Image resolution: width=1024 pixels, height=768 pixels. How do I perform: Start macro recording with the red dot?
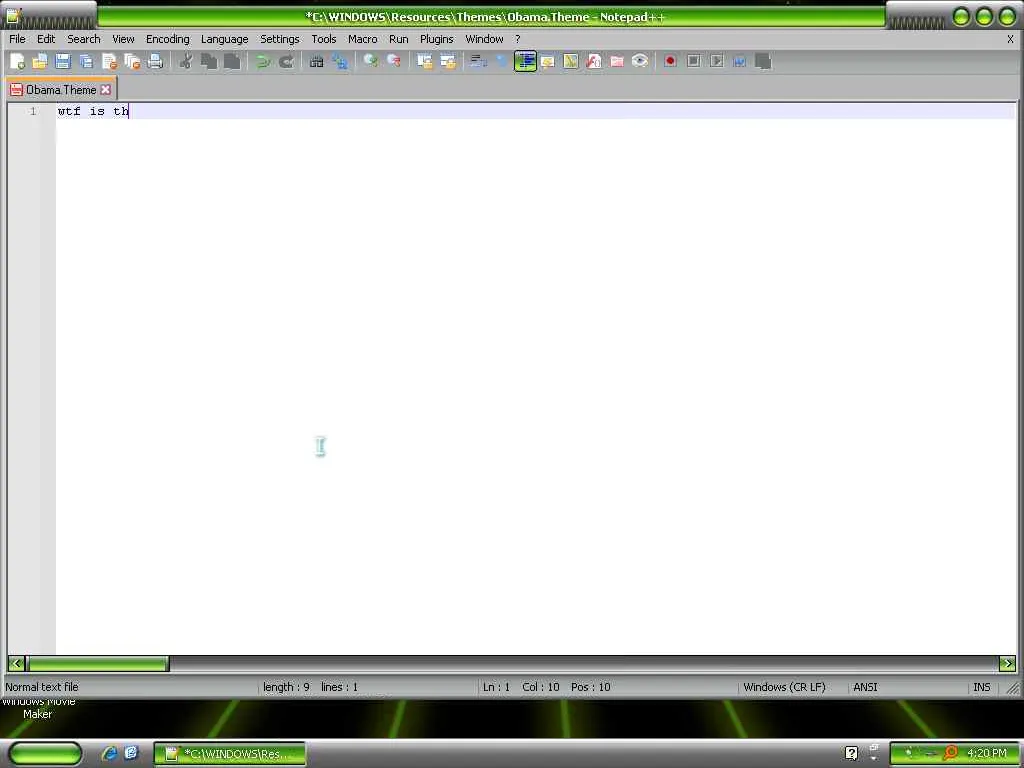670,61
